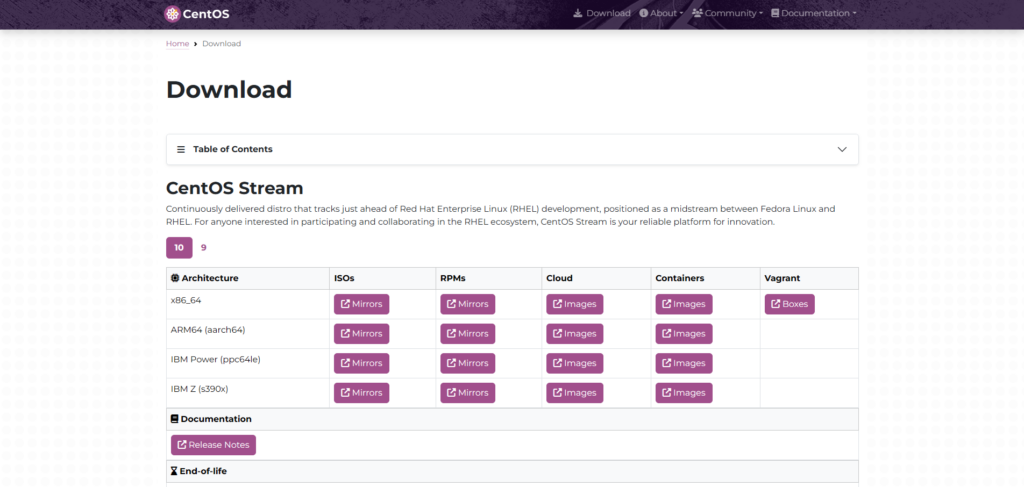The height and width of the screenshot is (487, 1024).
Task: Open ISOs Mirrors for x86_64
Action: tap(361, 304)
